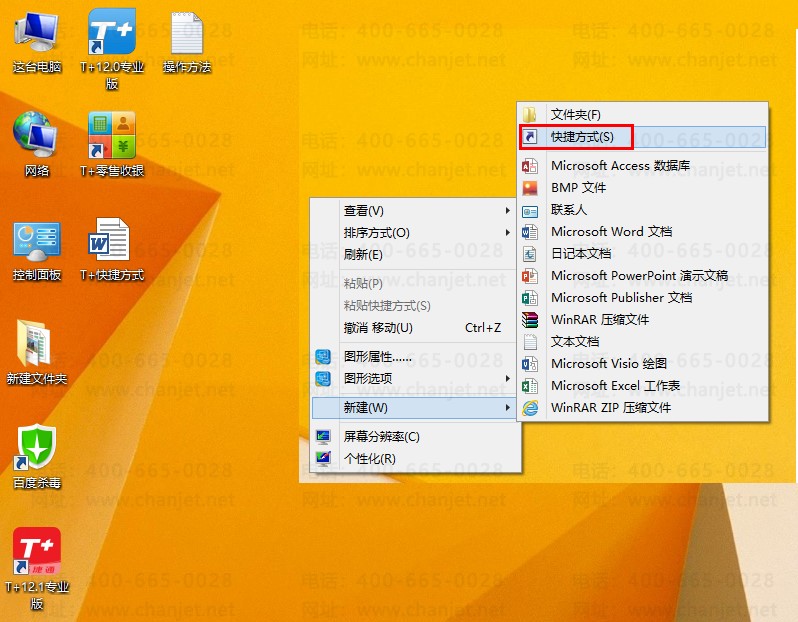Open 个性化(R) from the context menu
The width and height of the screenshot is (798, 622).
click(x=416, y=459)
